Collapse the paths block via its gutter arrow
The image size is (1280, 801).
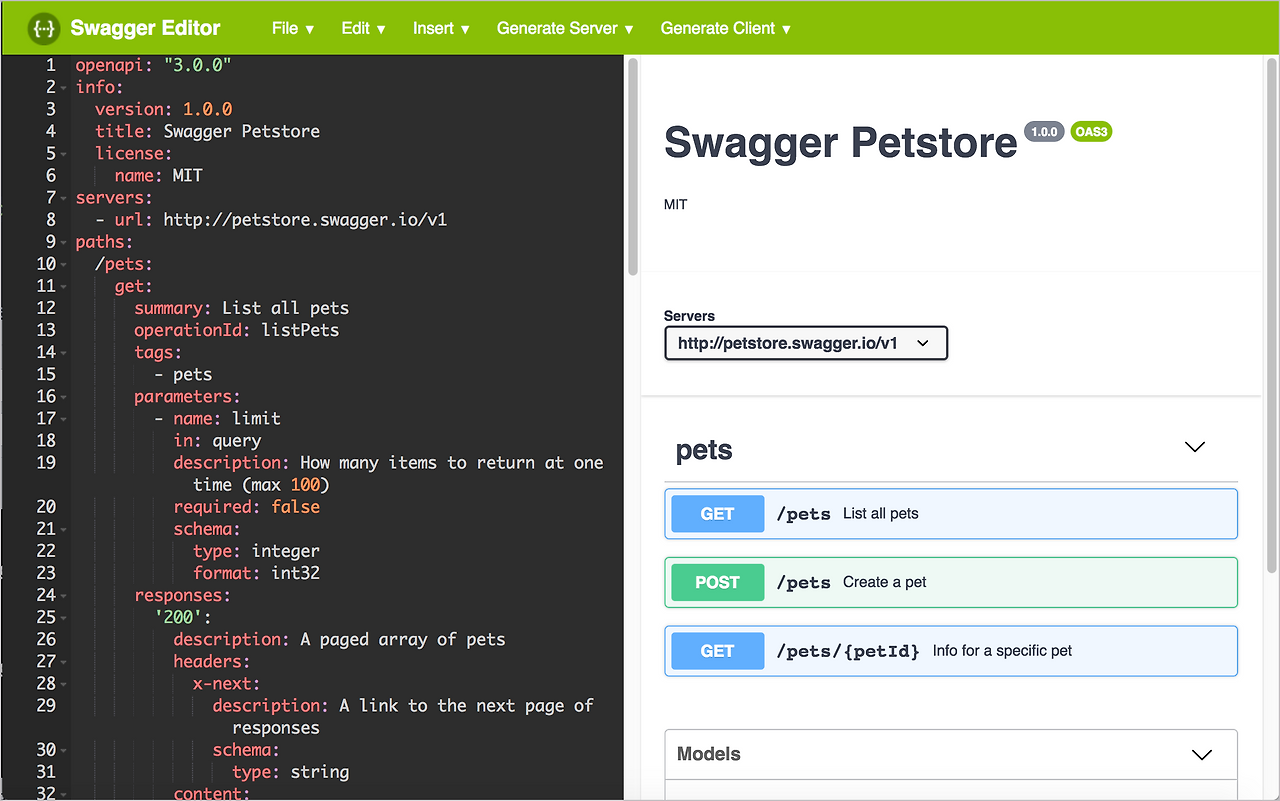click(x=62, y=241)
